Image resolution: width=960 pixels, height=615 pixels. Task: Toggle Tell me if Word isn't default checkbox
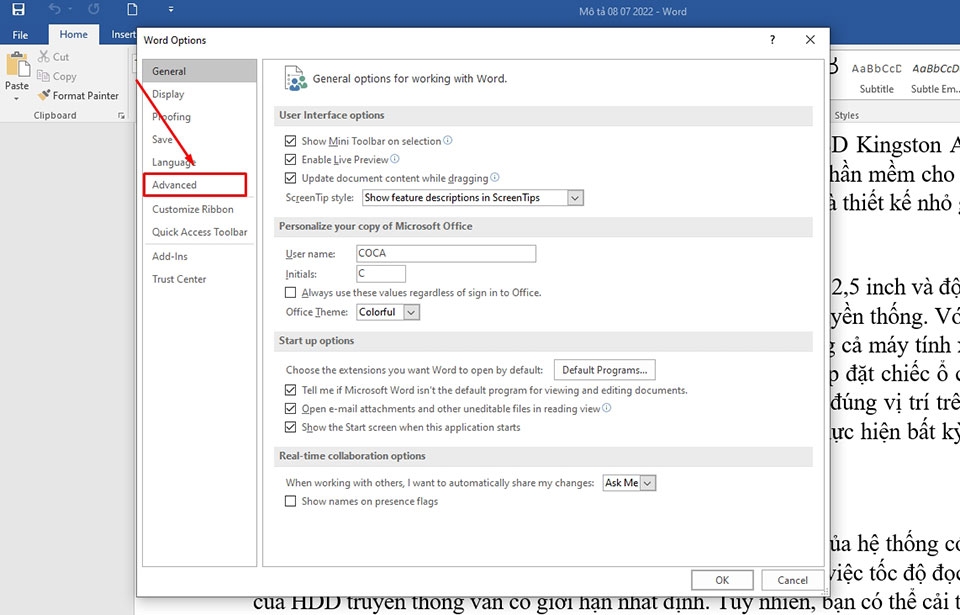coord(290,390)
